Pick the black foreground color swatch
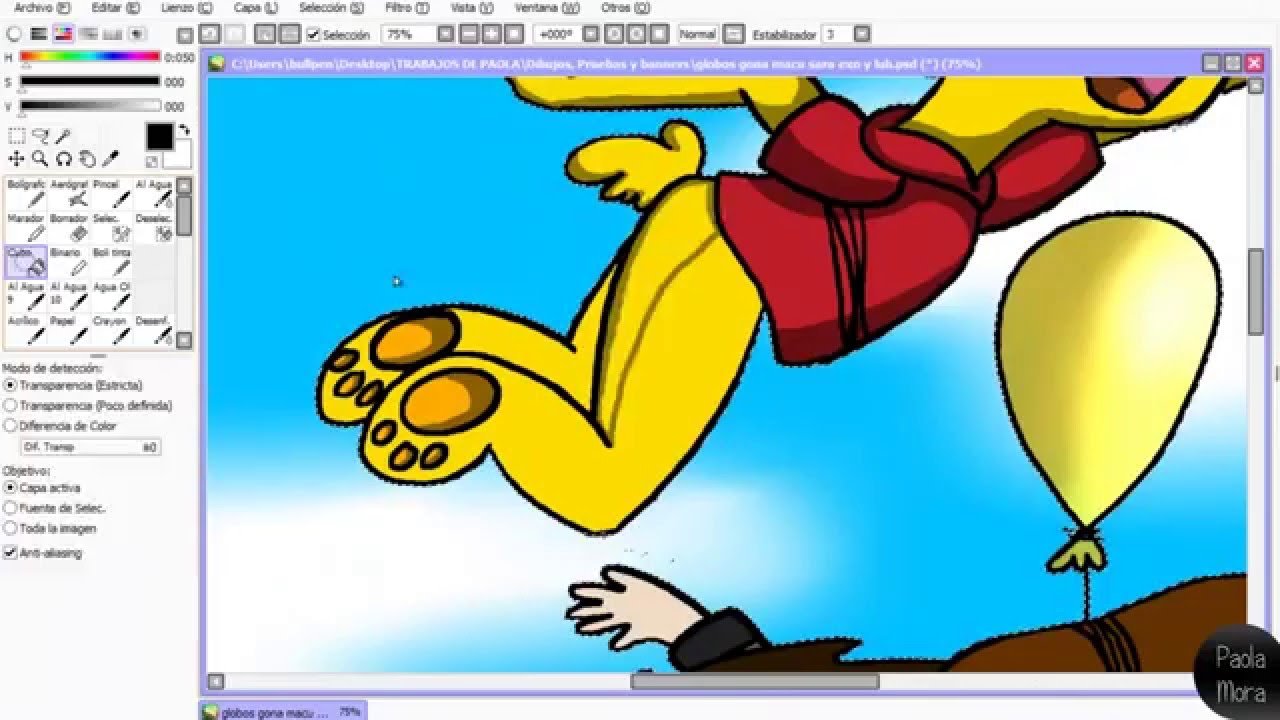This screenshot has width=1280, height=720. pyautogui.click(x=159, y=137)
